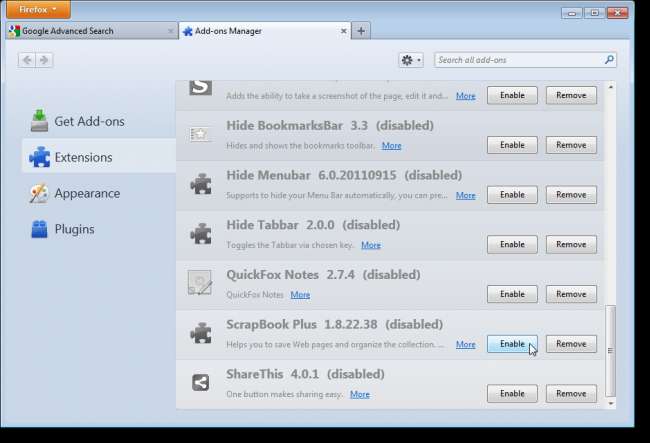Screen dimensions: 650x443
Task: Select Hide Menubar 6.0.20110915 title
Action: pos(311,175)
